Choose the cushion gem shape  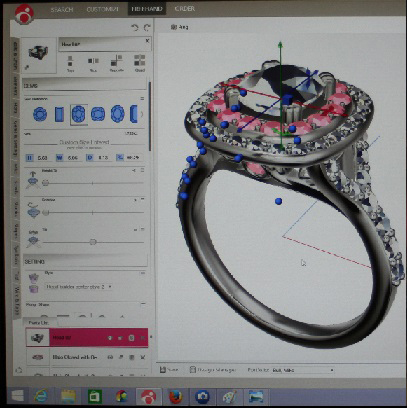98,114
